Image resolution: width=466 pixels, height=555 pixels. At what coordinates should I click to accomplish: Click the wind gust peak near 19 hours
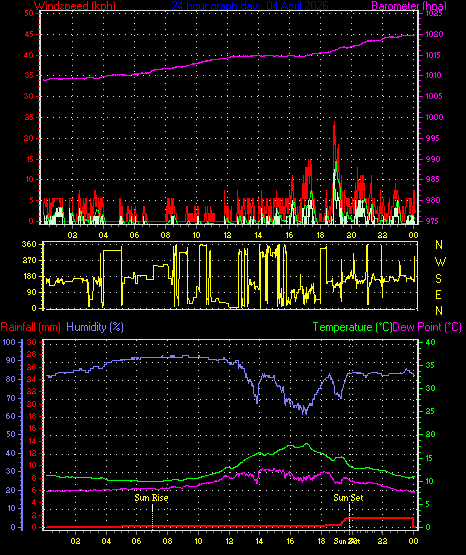coord(334,123)
